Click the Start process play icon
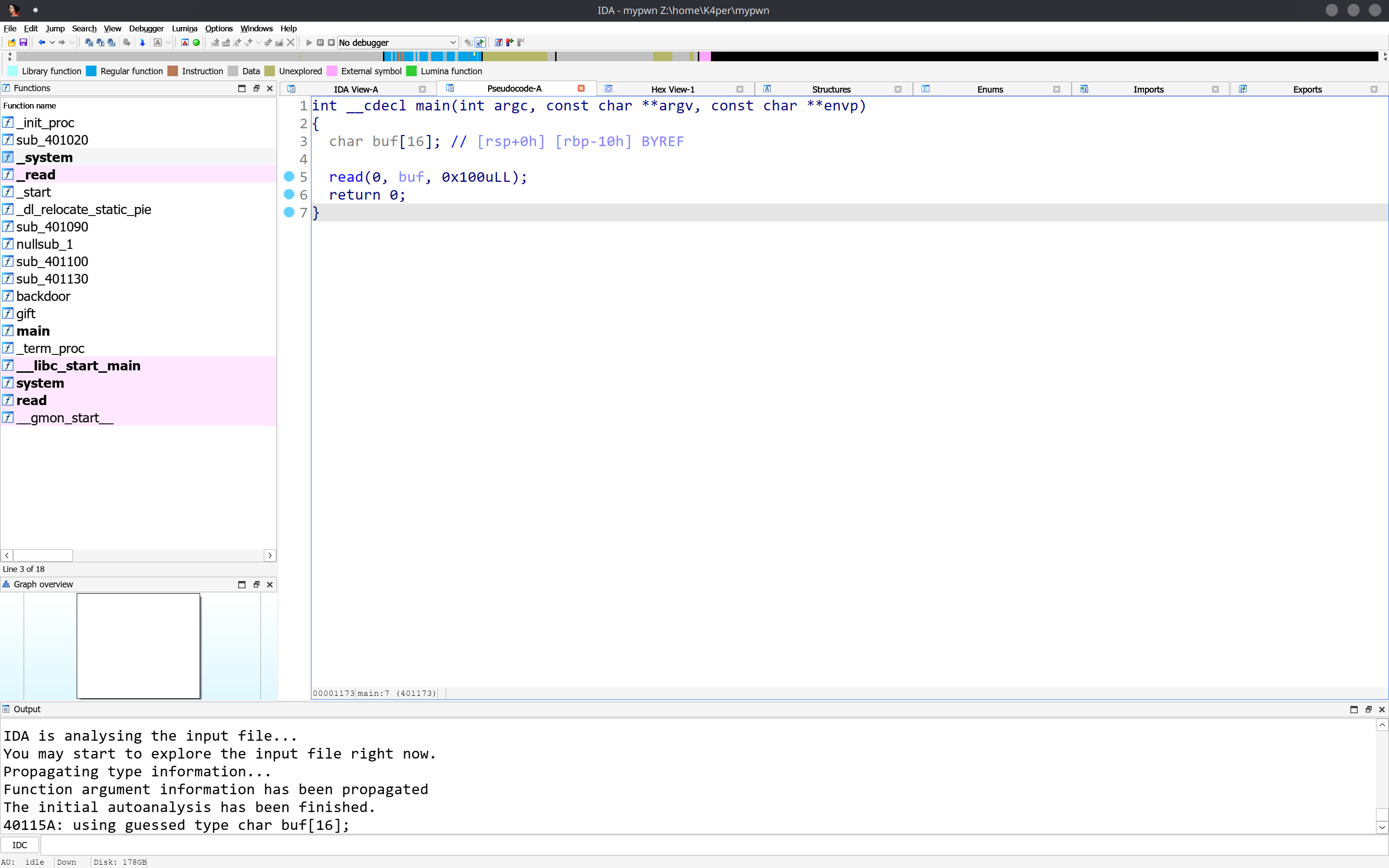 [x=309, y=42]
